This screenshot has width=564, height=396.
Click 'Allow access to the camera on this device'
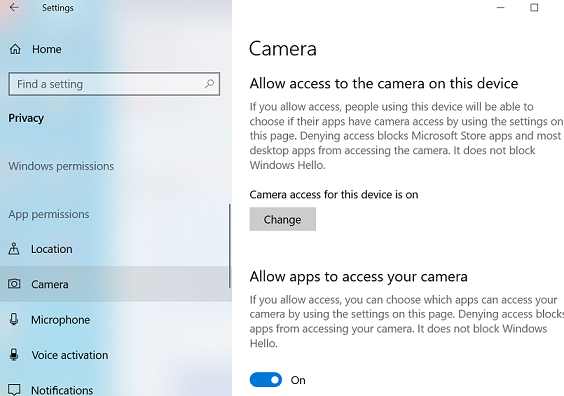coord(384,83)
